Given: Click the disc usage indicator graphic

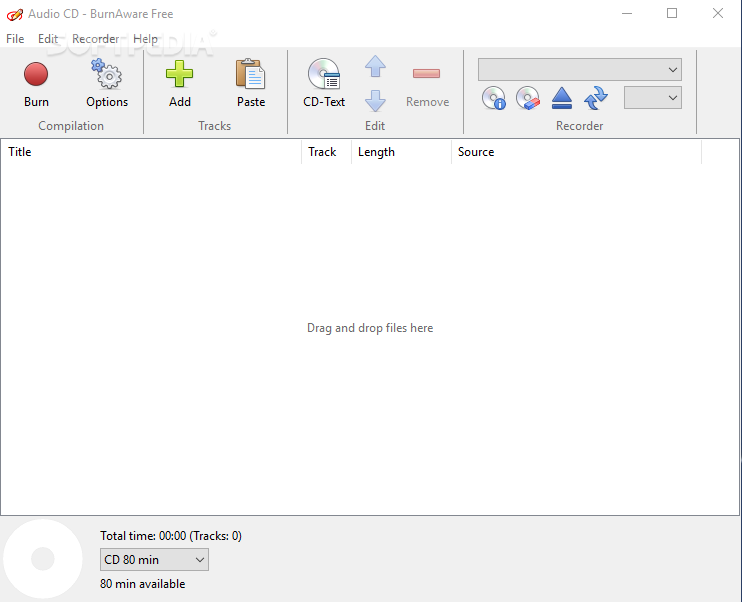Looking at the screenshot, I should coord(43,559).
